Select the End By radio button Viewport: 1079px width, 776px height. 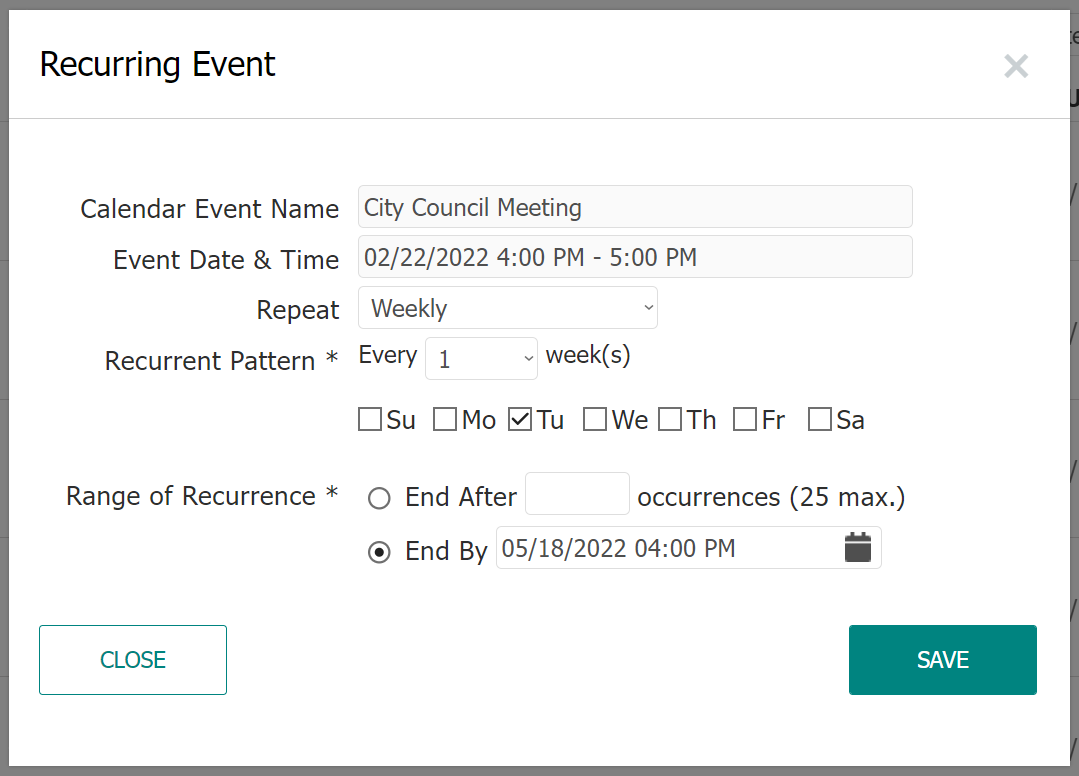[379, 551]
